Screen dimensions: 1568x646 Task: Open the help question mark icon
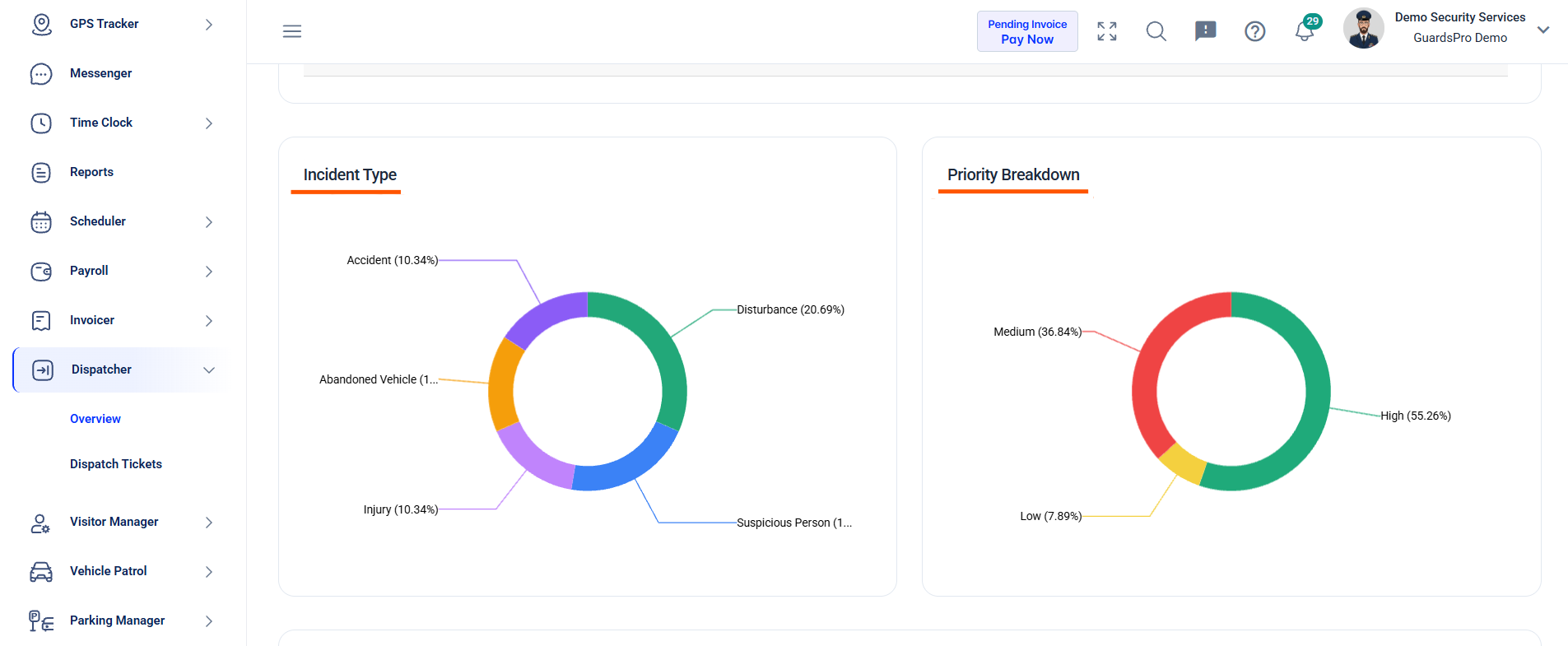click(1255, 31)
